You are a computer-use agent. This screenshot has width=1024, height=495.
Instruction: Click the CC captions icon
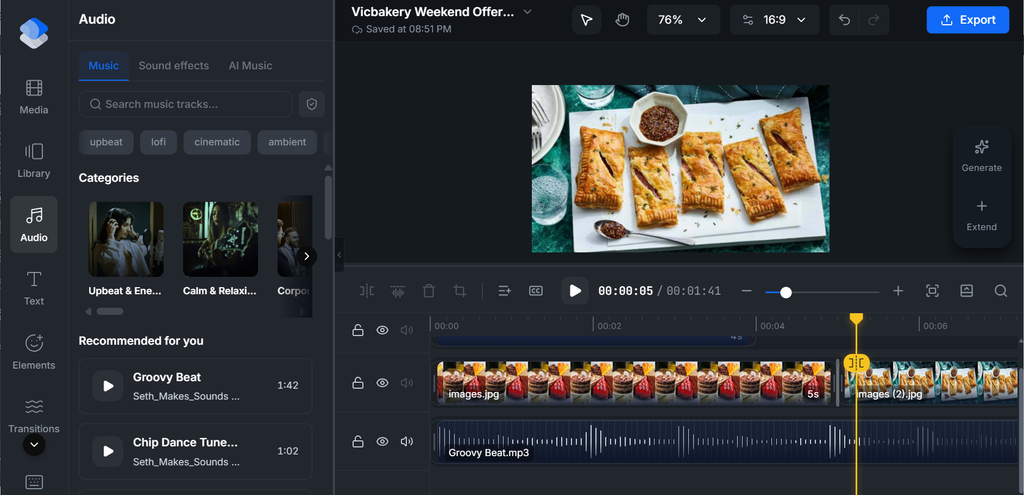[x=536, y=291]
